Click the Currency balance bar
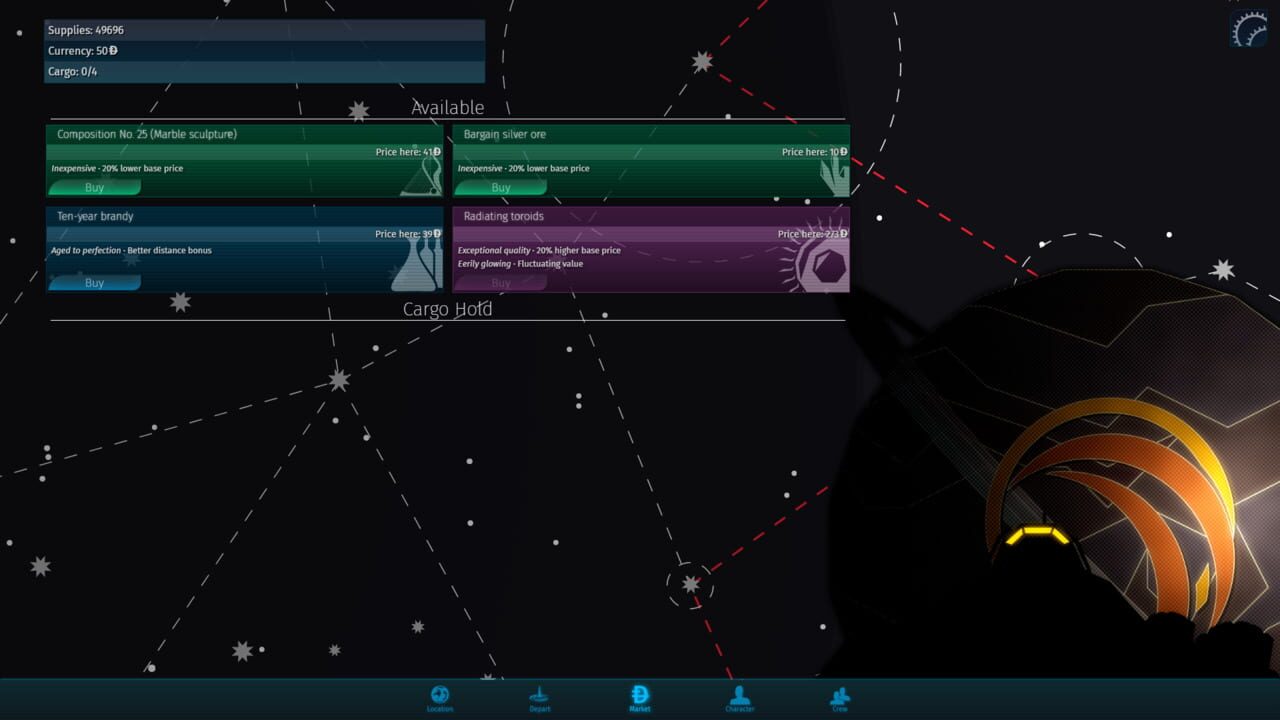This screenshot has height=720, width=1280. (x=264, y=51)
